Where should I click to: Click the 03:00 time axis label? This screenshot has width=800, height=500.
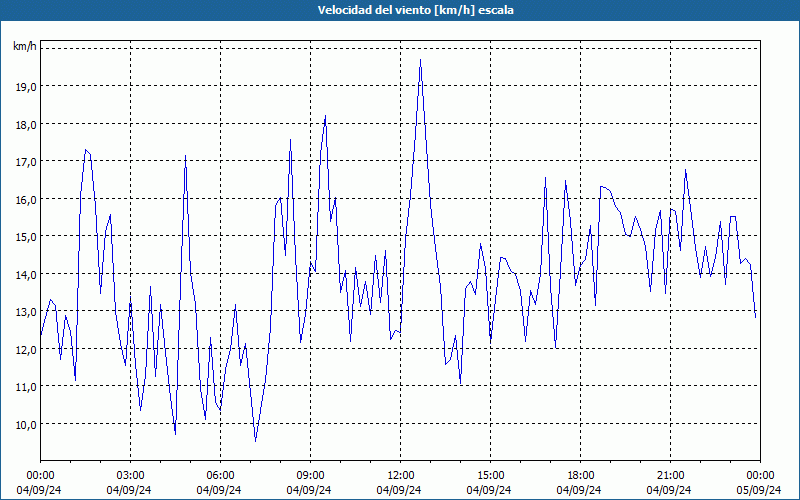[x=131, y=476]
